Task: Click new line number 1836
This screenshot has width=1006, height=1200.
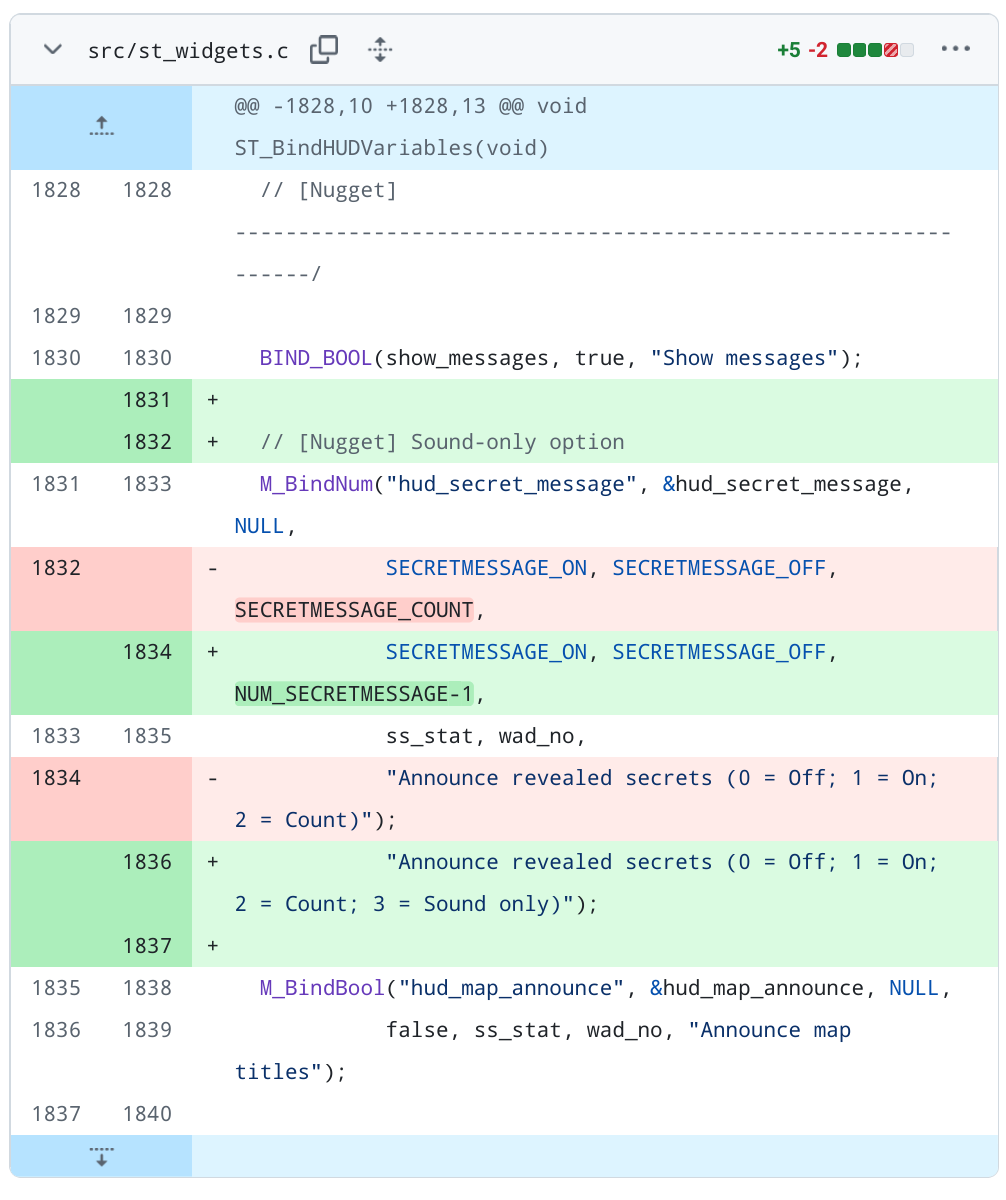Action: point(147,862)
